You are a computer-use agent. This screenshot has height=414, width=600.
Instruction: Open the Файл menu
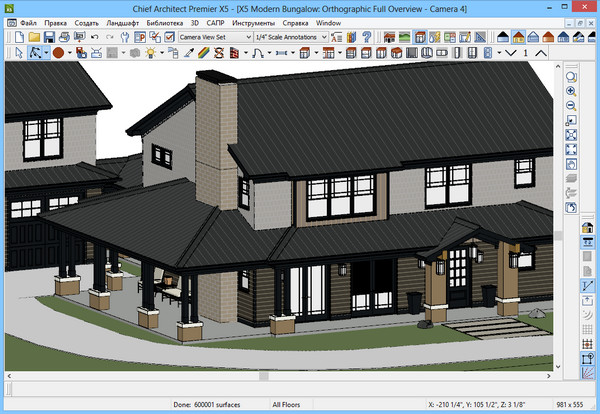tap(28, 23)
